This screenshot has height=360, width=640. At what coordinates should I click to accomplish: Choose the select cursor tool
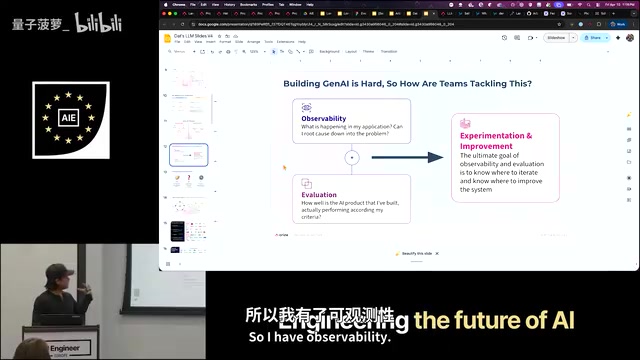(x=274, y=52)
